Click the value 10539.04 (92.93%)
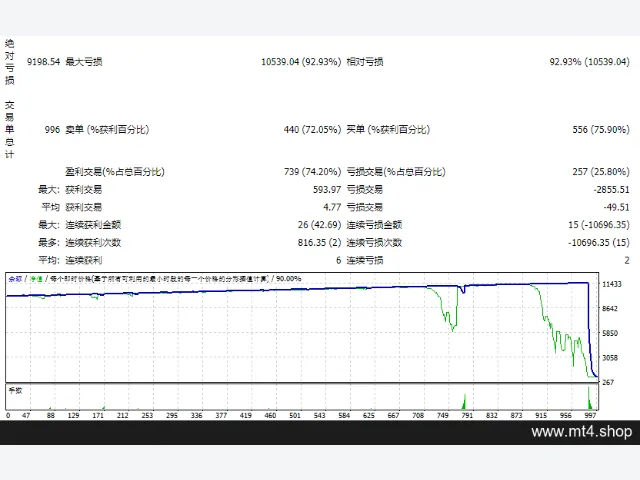This screenshot has height=480, width=640. coord(301,62)
